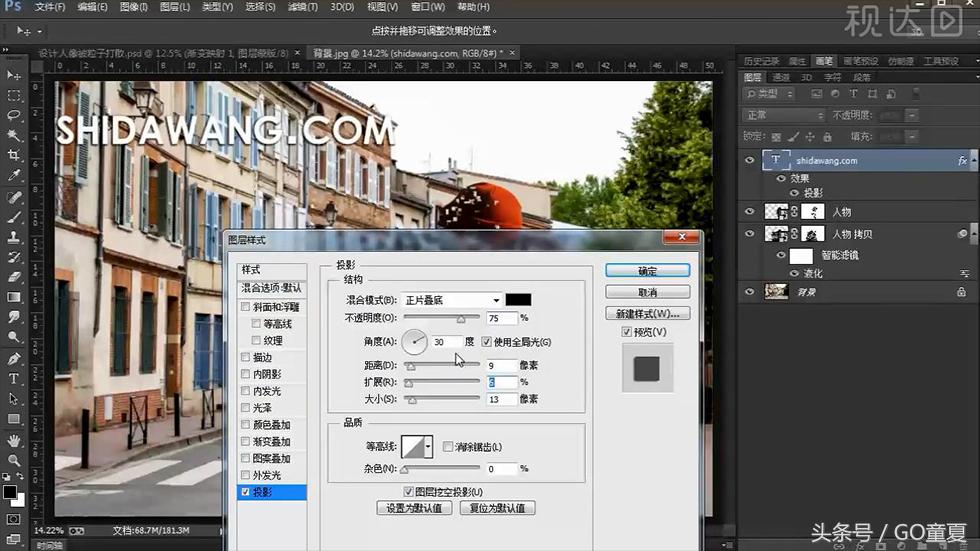The height and width of the screenshot is (551, 980).
Task: Click 确定 button in 图层样式 dialog
Action: pyautogui.click(x=648, y=271)
